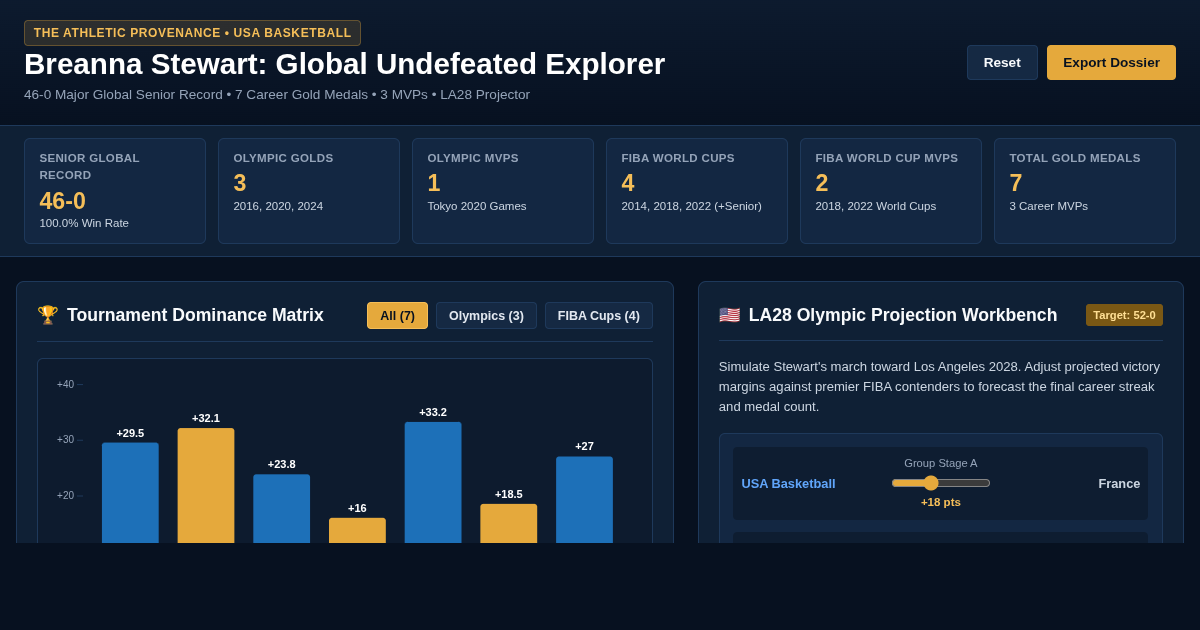
Task: Click the 100.0% Win Rate text
Action: point(84,223)
